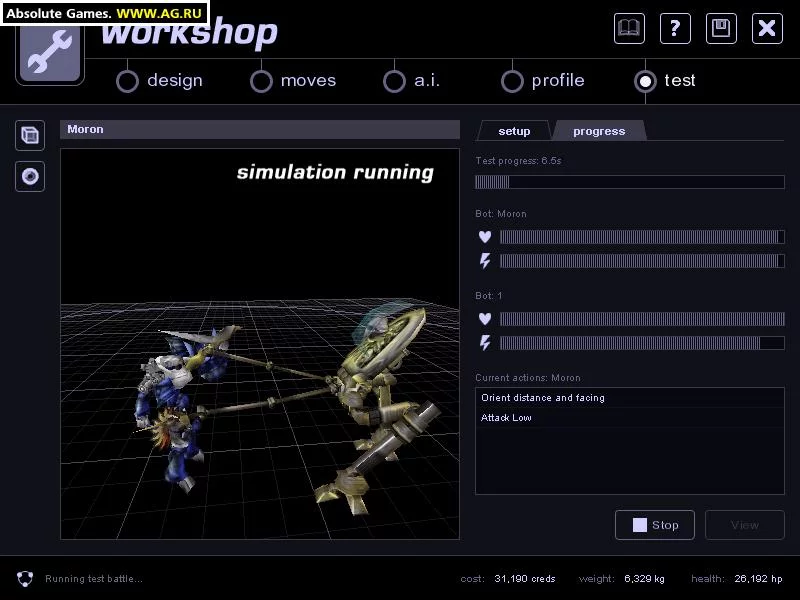Click the wrench workshop icon
Screen dimensions: 800x600
50,55
